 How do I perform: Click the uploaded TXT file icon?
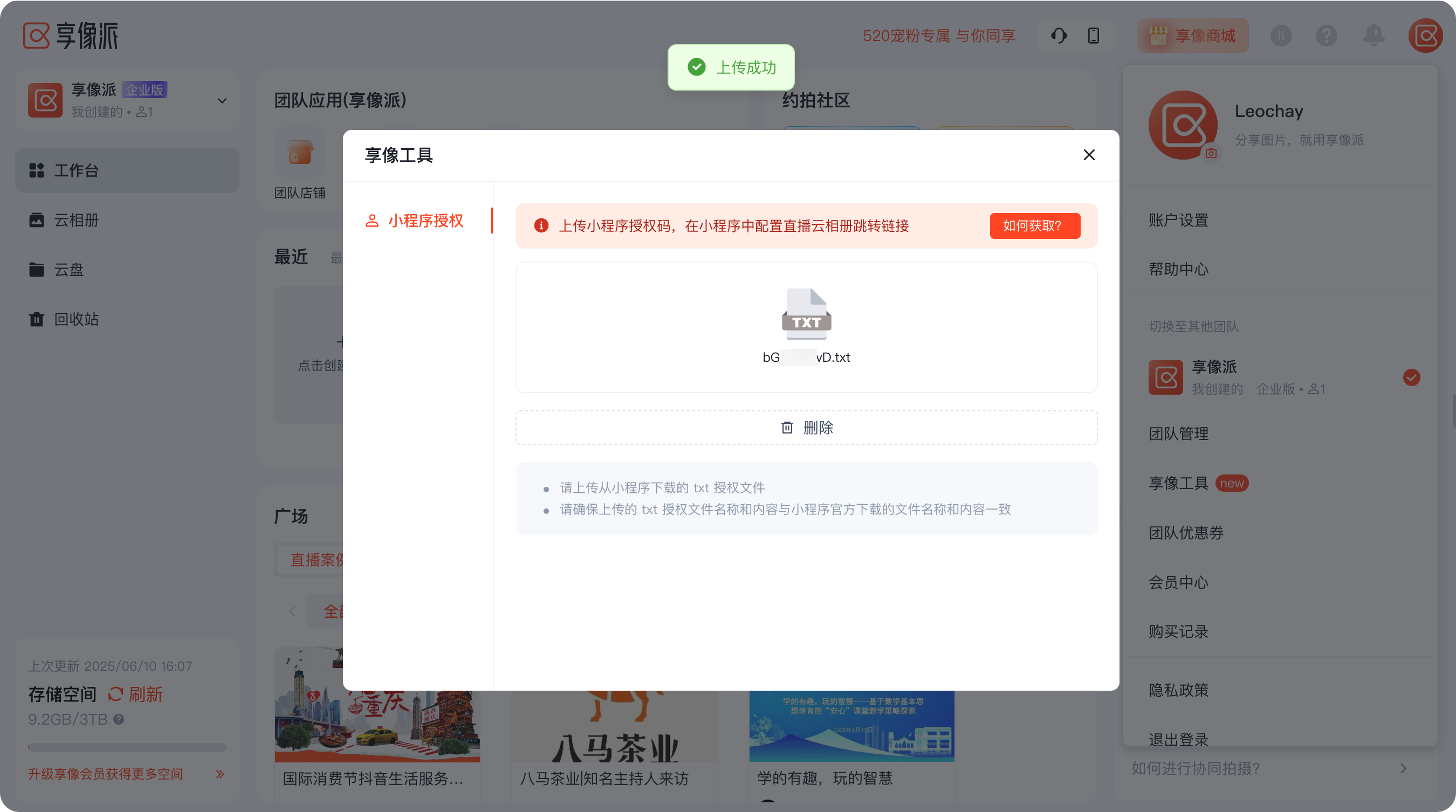[807, 314]
